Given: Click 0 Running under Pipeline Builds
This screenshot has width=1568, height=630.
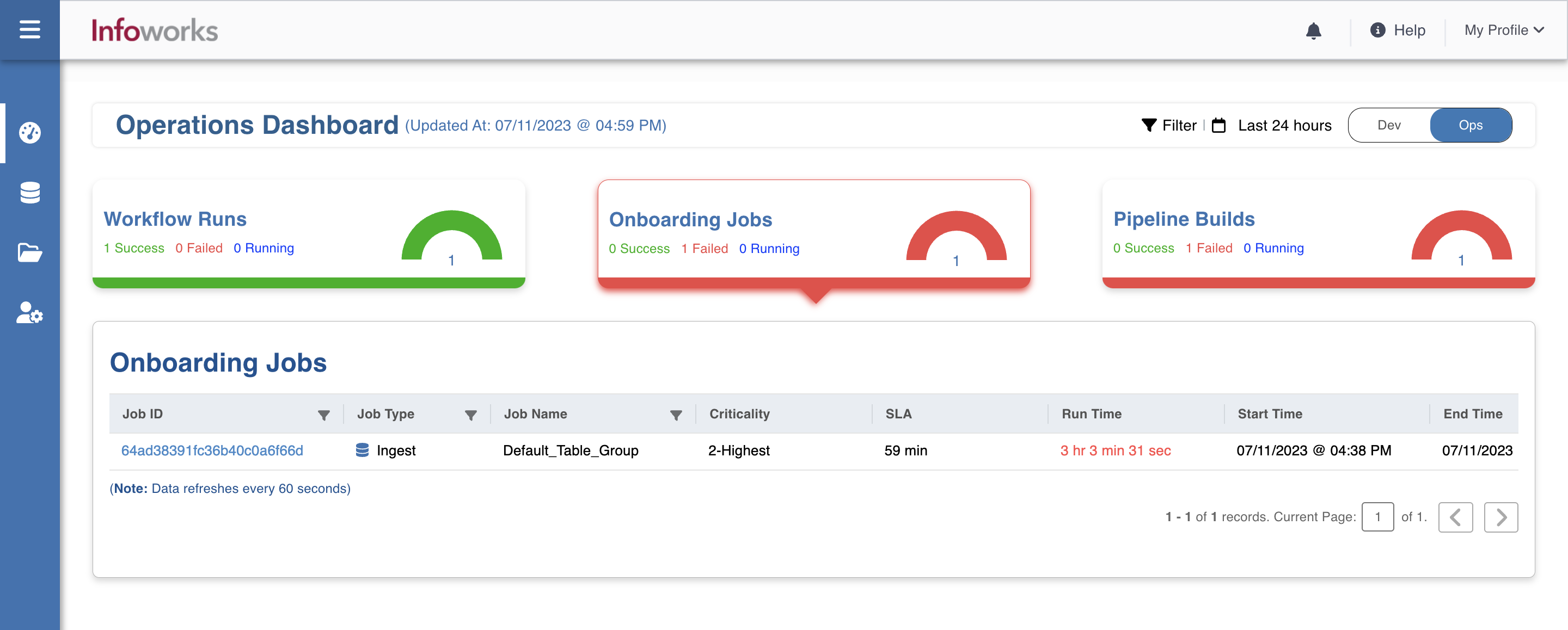Looking at the screenshot, I should [1273, 248].
